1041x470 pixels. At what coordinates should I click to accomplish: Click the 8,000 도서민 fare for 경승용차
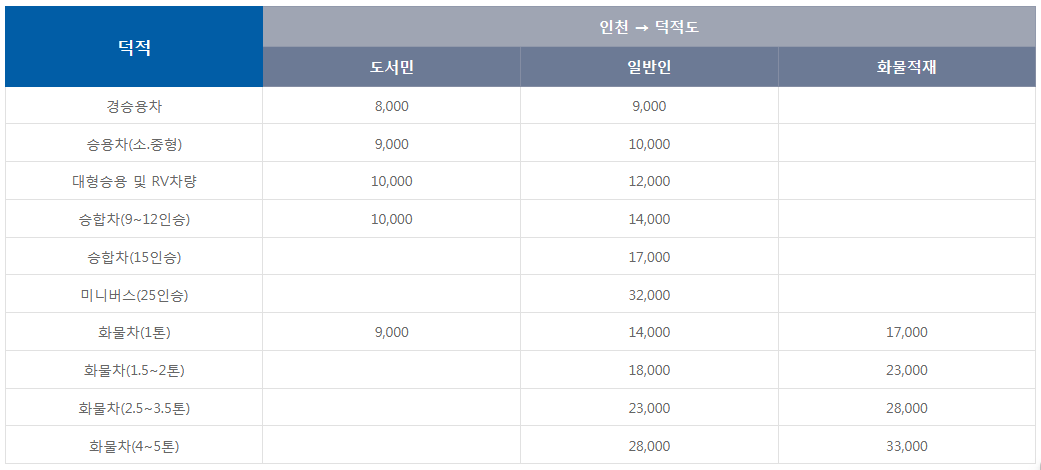pyautogui.click(x=391, y=106)
